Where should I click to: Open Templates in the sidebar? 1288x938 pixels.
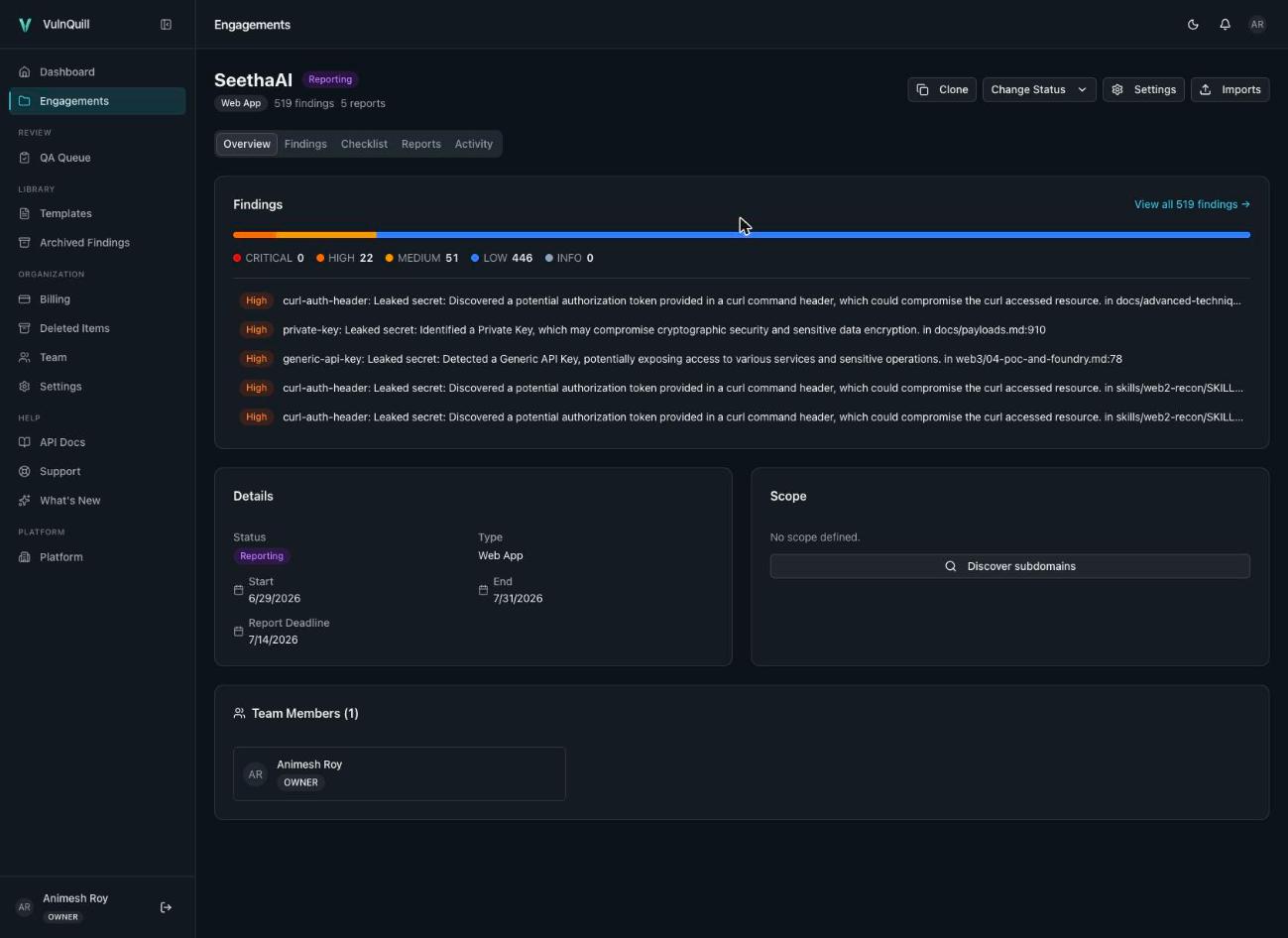pyautogui.click(x=97, y=214)
